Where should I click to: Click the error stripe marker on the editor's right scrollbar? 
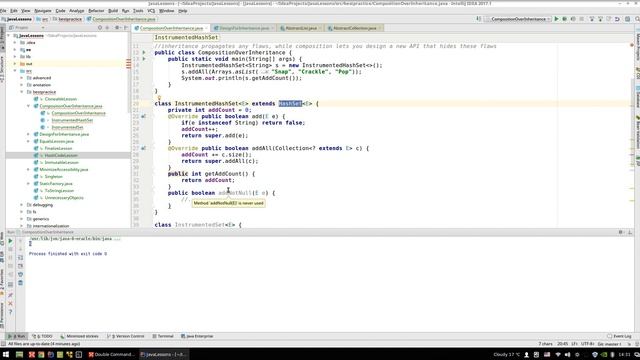(x=632, y=44)
